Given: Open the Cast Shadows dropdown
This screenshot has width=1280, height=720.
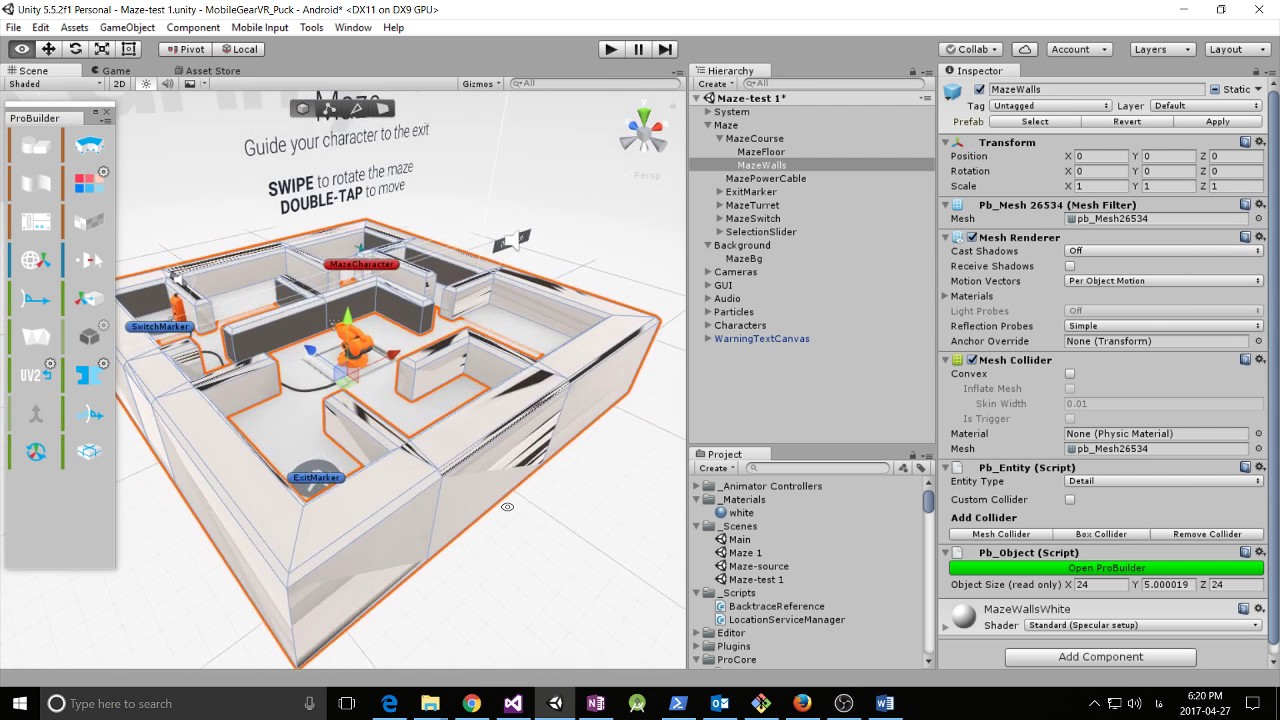Looking at the screenshot, I should [x=1164, y=251].
